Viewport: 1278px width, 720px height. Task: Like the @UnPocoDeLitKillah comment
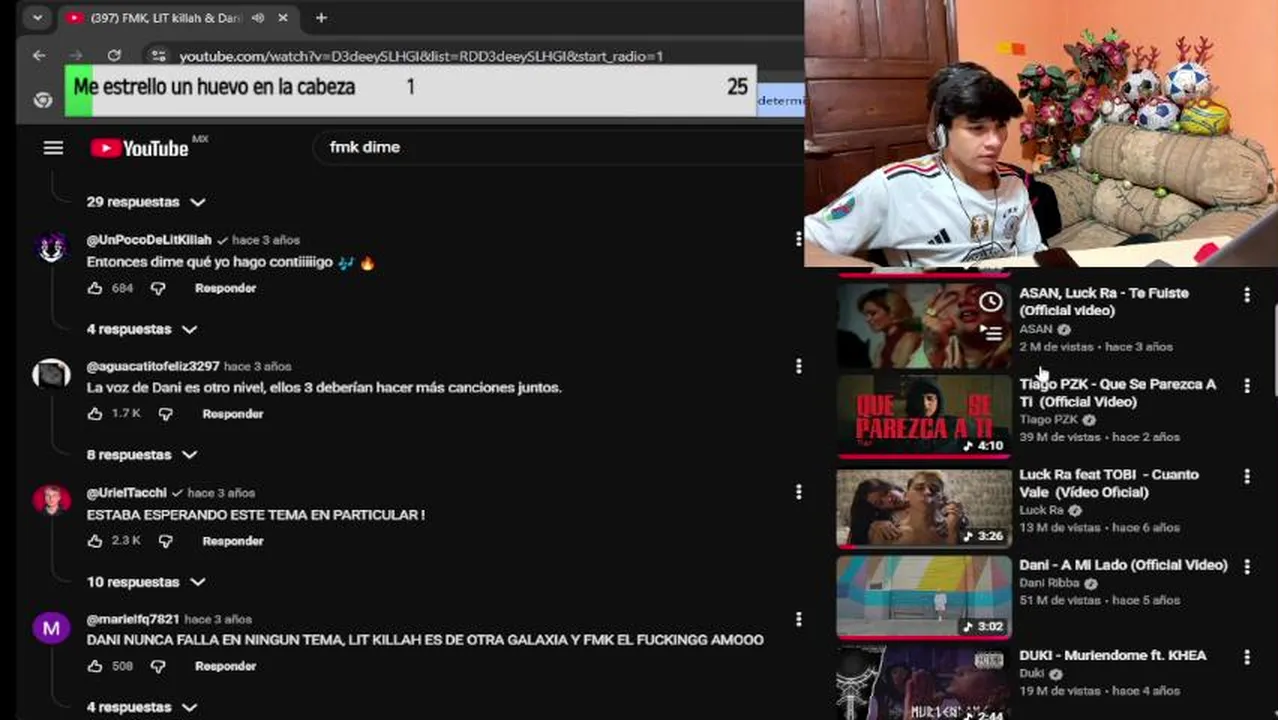(95, 288)
